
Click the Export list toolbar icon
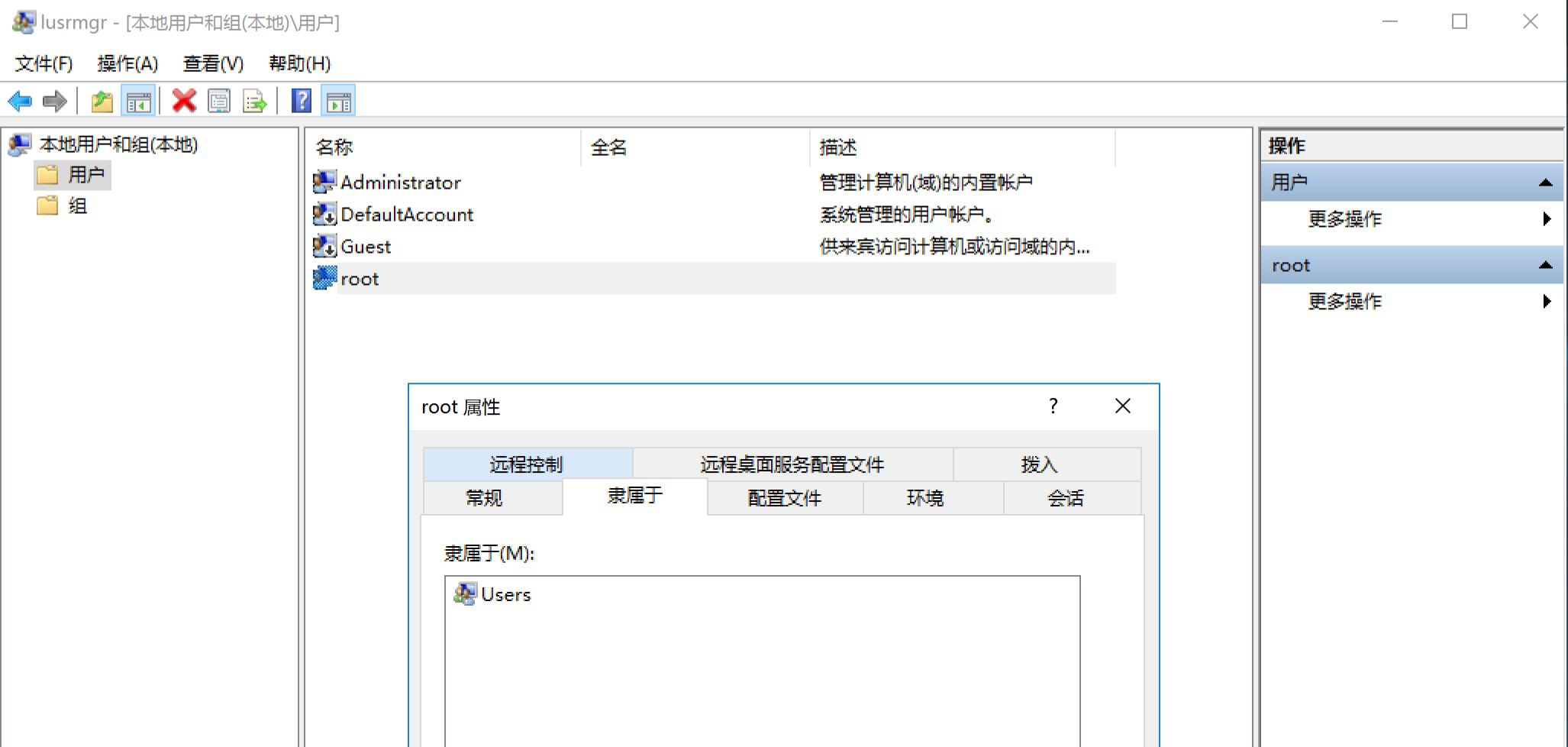click(x=254, y=101)
